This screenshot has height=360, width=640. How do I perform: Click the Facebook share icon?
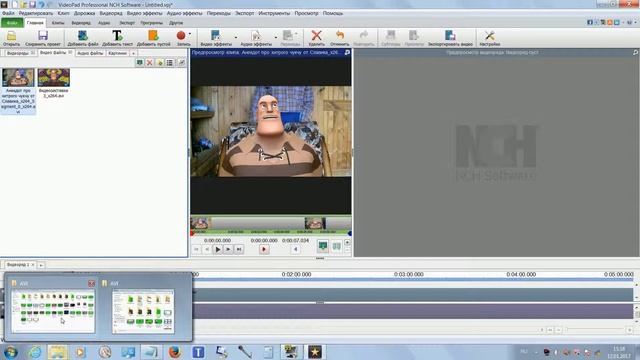click(590, 22)
